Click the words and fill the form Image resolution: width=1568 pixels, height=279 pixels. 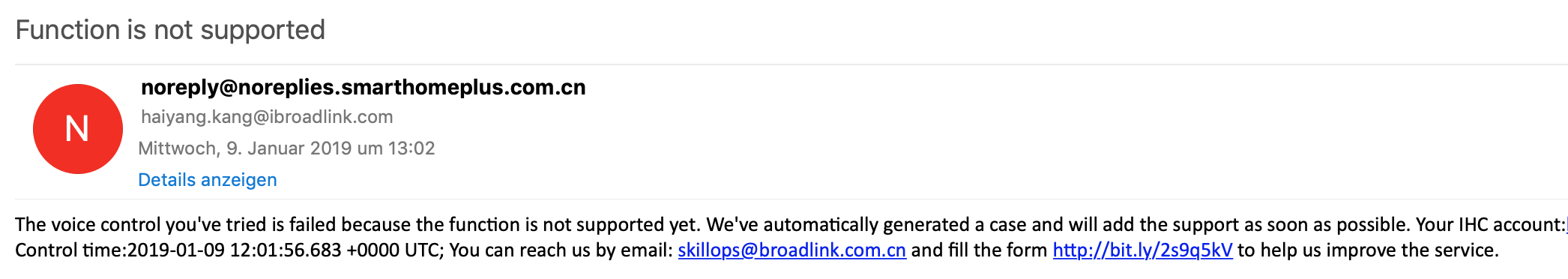[x=979, y=250]
